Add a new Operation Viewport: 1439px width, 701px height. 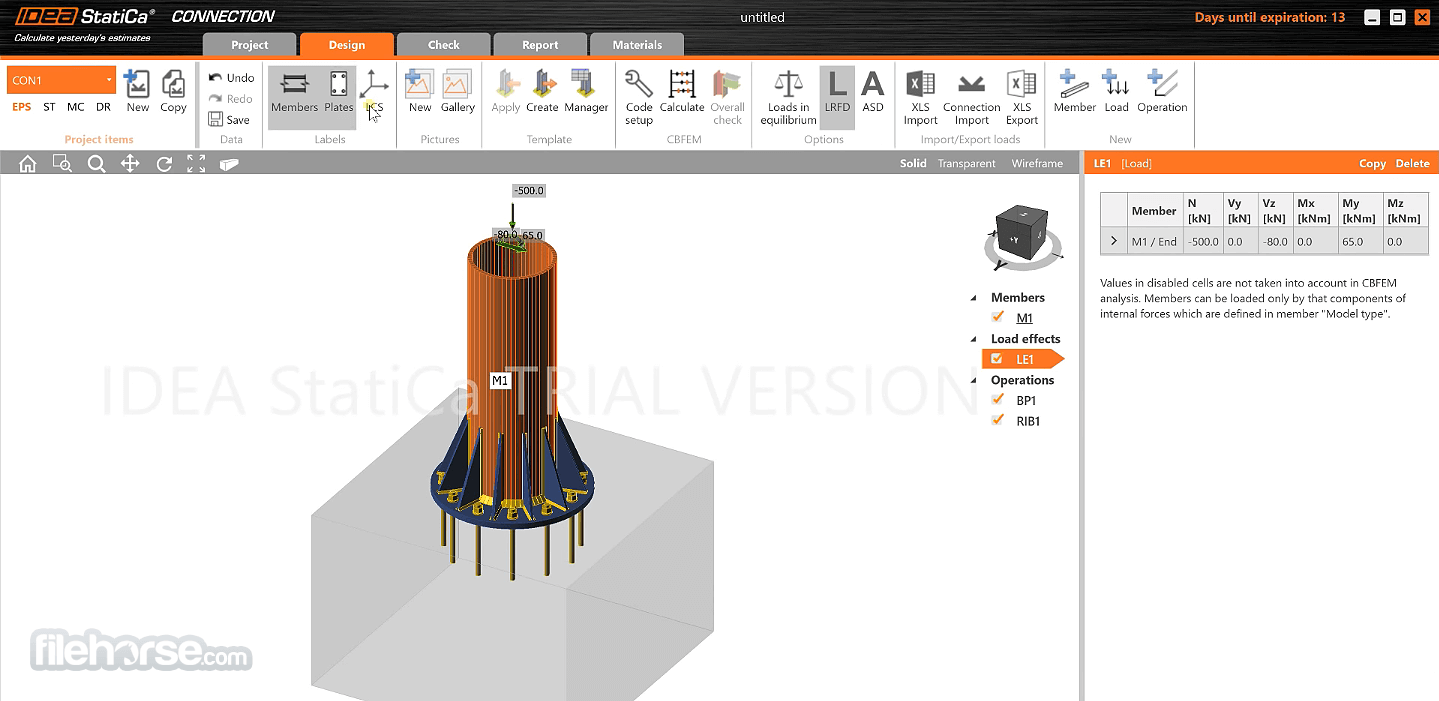click(1162, 92)
